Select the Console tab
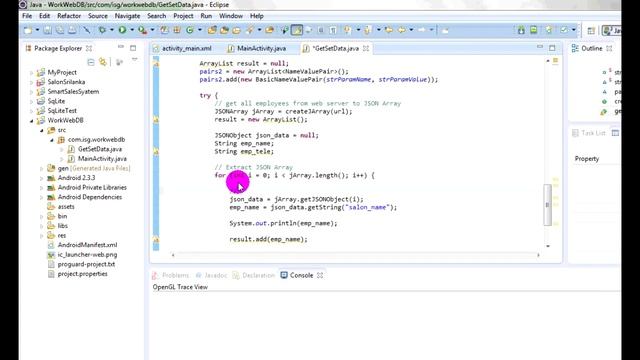Image resolution: width=640 pixels, height=360 pixels. (301, 276)
